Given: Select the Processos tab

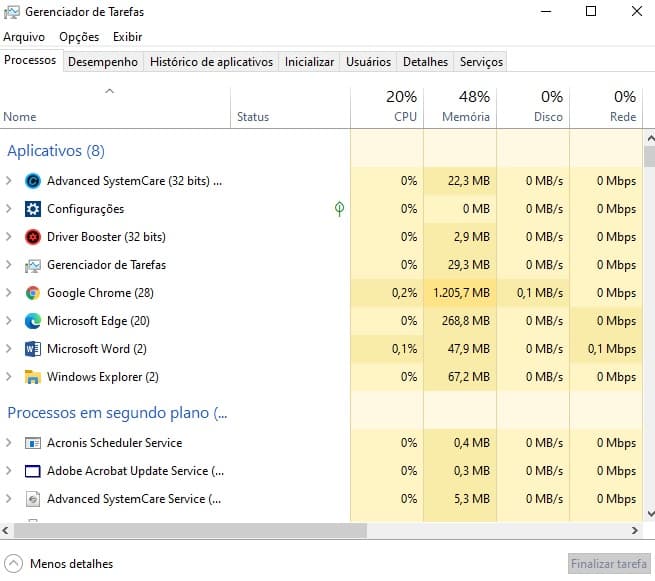Looking at the screenshot, I should click(x=30, y=60).
